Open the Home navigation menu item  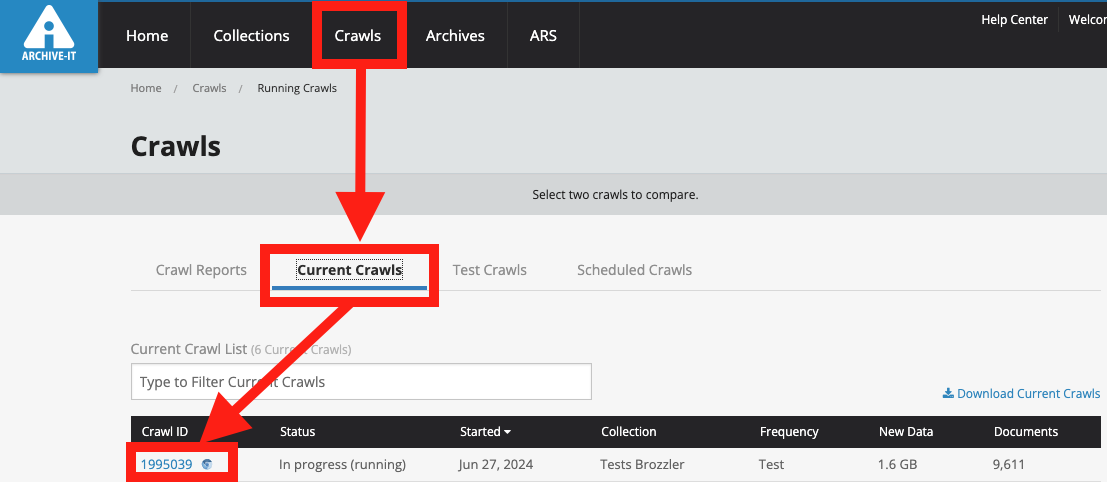(x=147, y=36)
